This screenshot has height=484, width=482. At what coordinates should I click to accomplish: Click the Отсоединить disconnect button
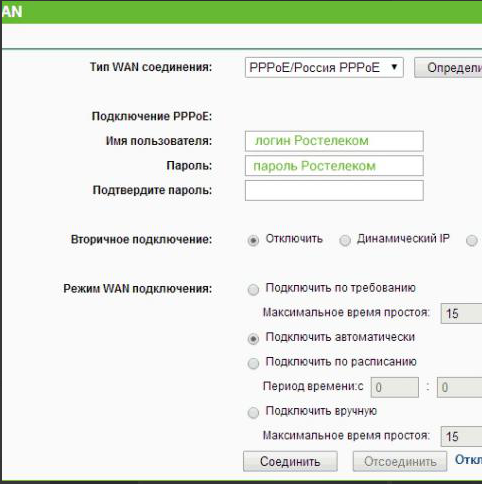tap(400, 462)
